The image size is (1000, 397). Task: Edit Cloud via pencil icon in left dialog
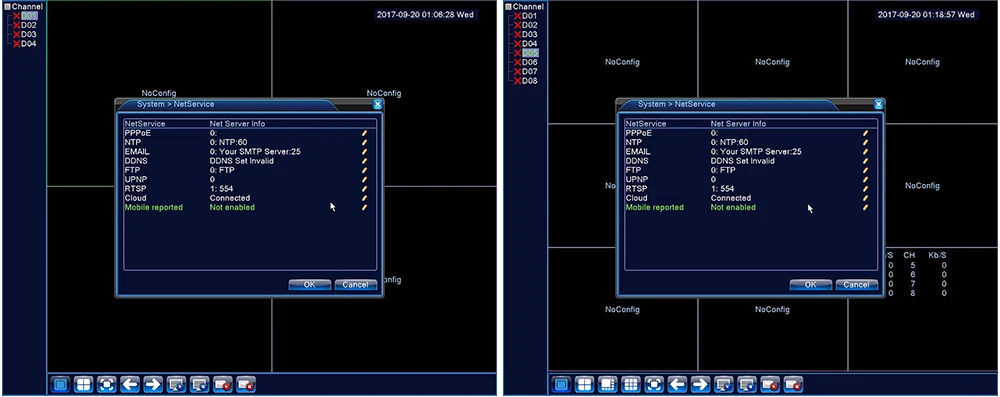(x=365, y=198)
